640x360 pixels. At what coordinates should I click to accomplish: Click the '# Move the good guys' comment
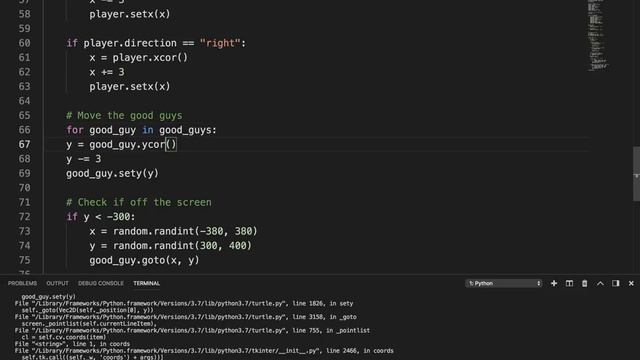124,116
